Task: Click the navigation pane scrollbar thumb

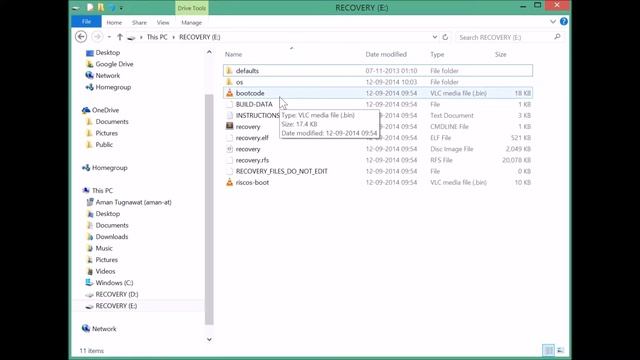Action: point(209,209)
